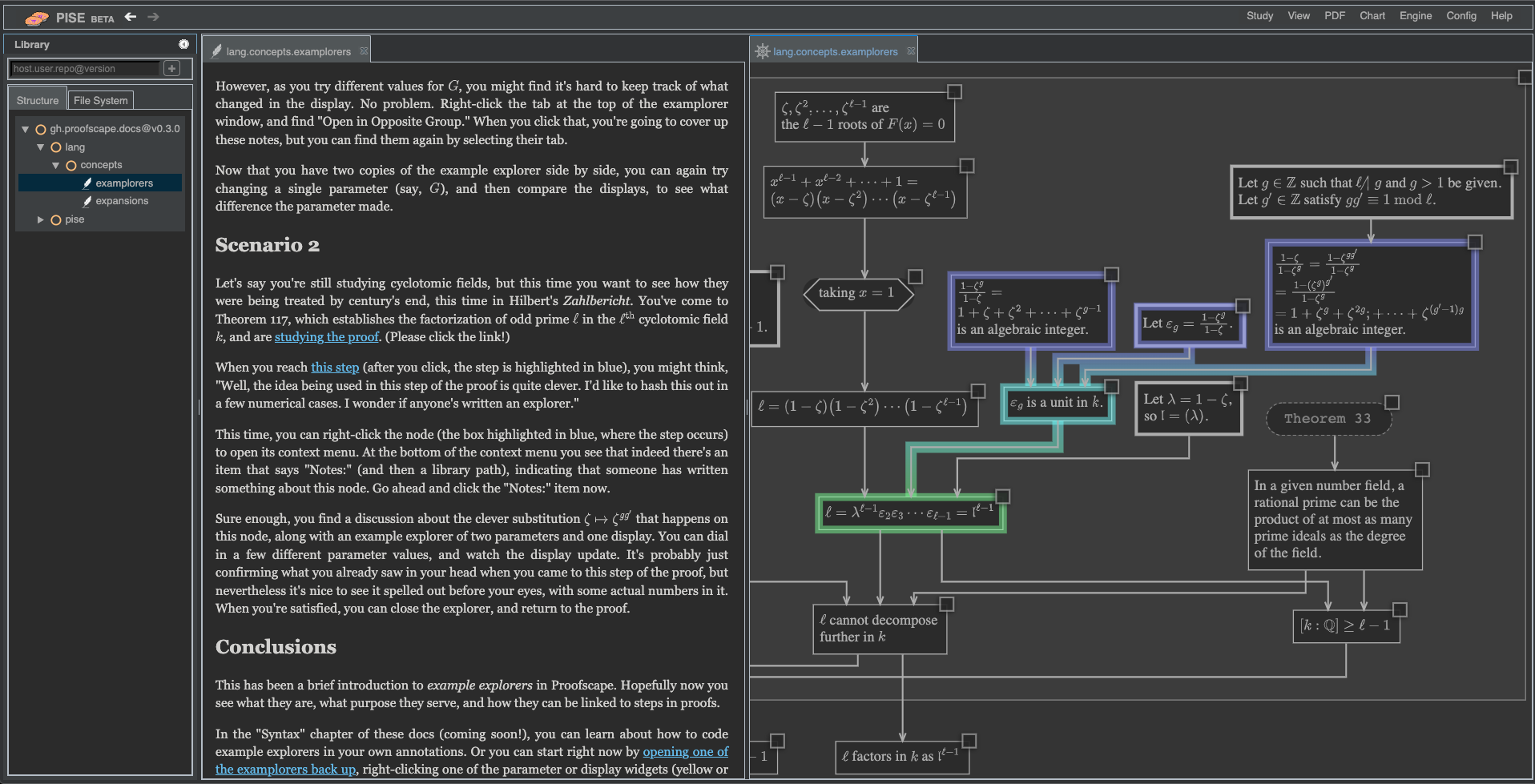Screen dimensions: 1535x784
Task: Toggle checkbox on the outer deduction box
Action: (1525, 77)
